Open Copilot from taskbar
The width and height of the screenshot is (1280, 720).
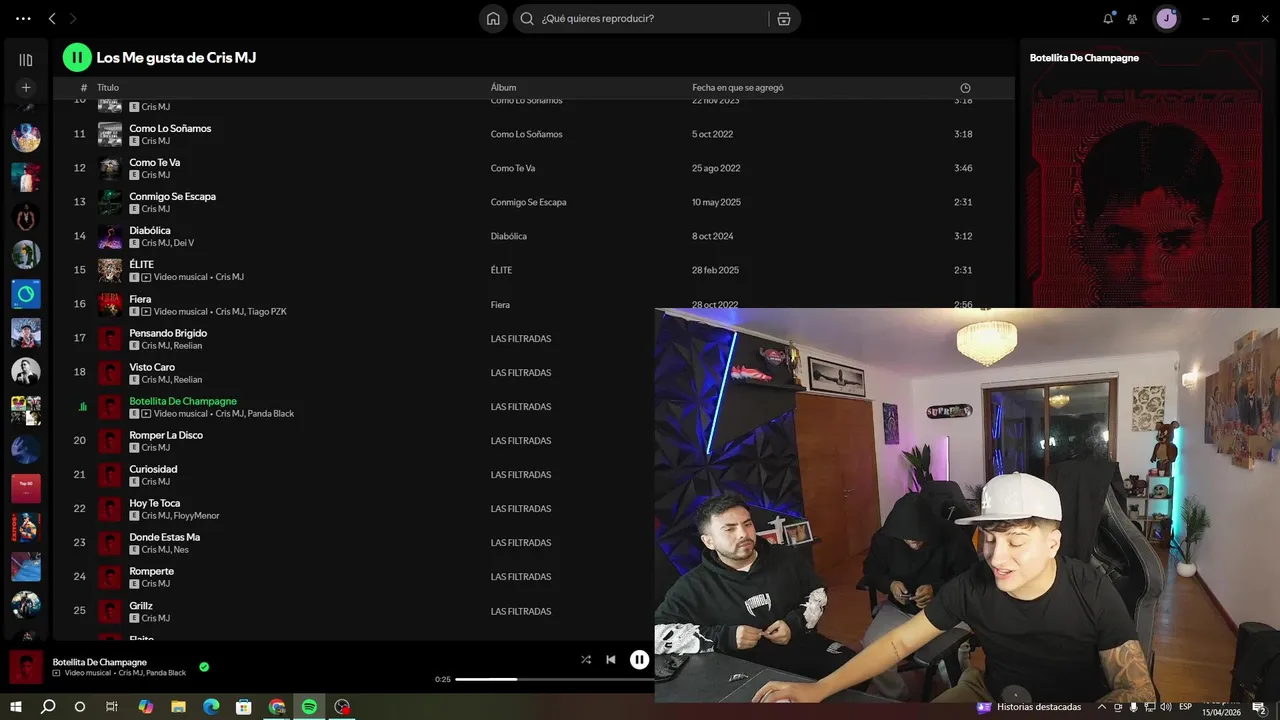pos(146,706)
